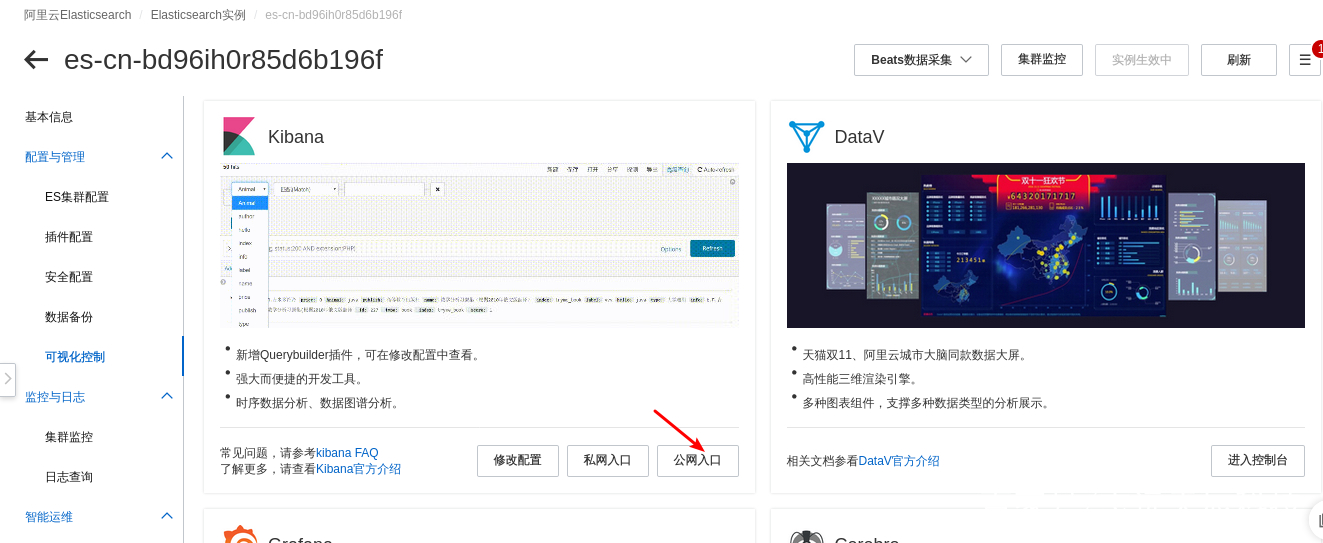Click Kibana 修改配置 button
Viewport: 1323px width, 543px height.
click(518, 461)
